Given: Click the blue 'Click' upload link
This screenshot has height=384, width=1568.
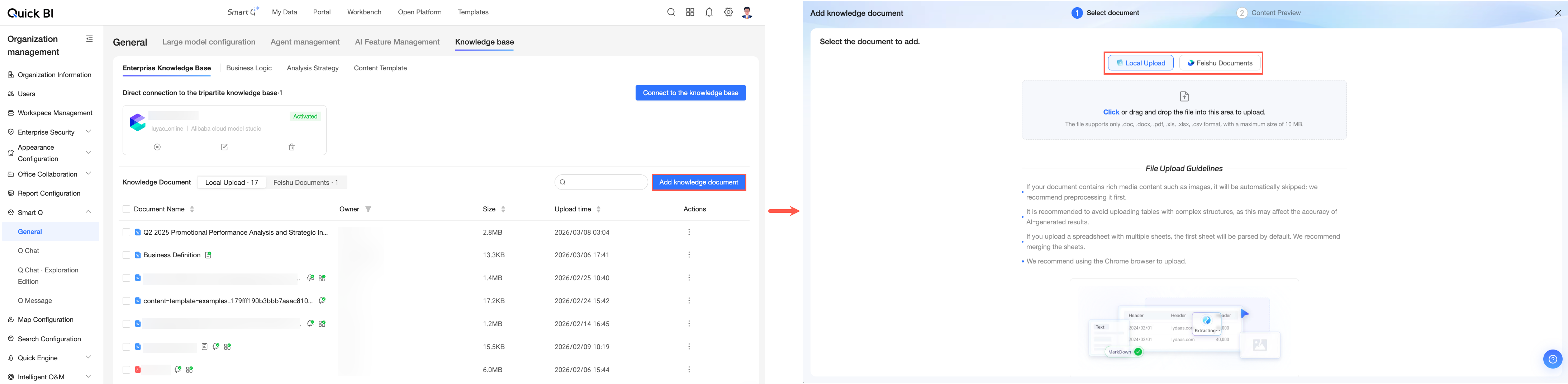Looking at the screenshot, I should click(x=1111, y=112).
